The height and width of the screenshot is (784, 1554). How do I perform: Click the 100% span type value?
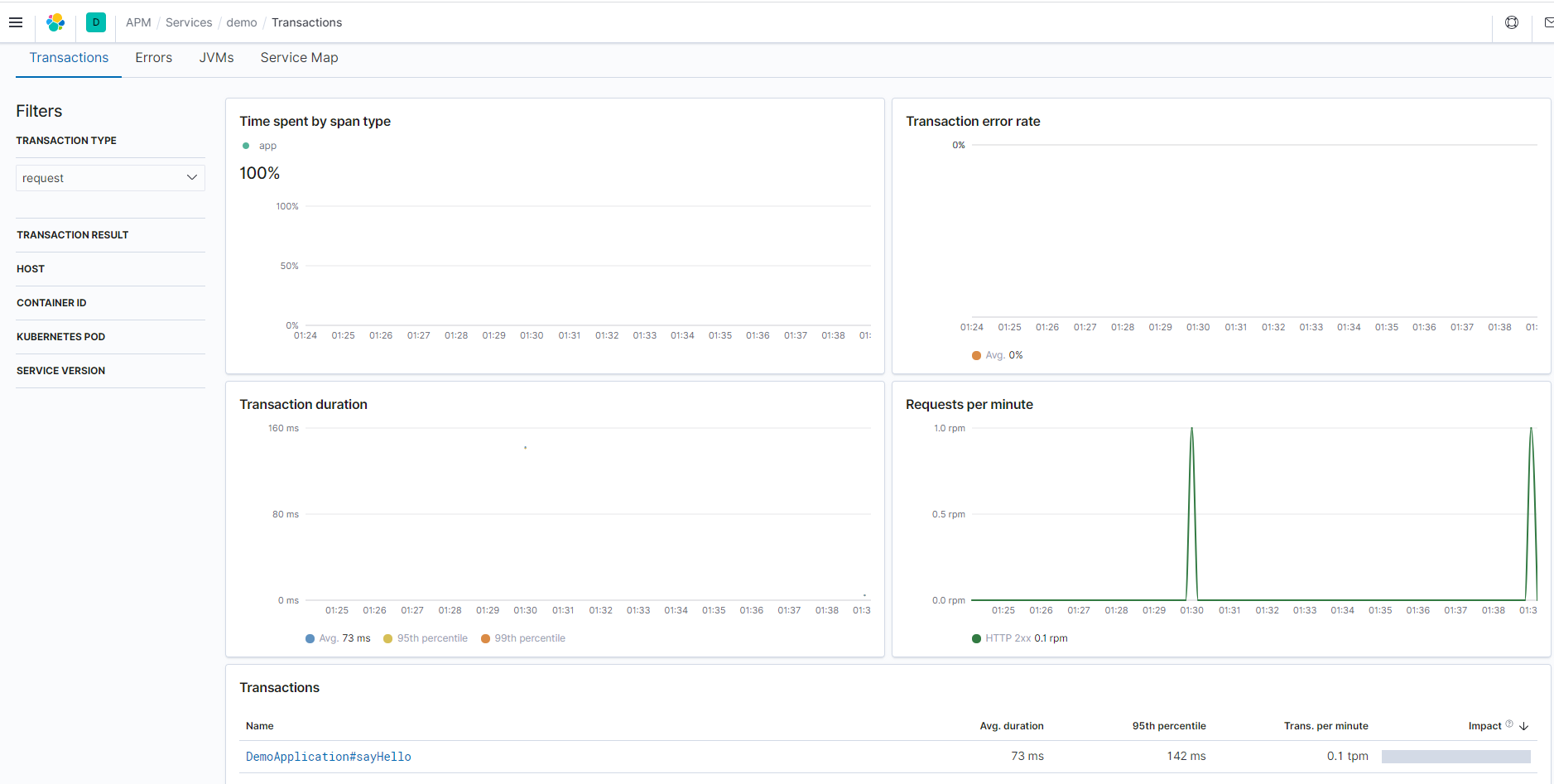pos(260,174)
